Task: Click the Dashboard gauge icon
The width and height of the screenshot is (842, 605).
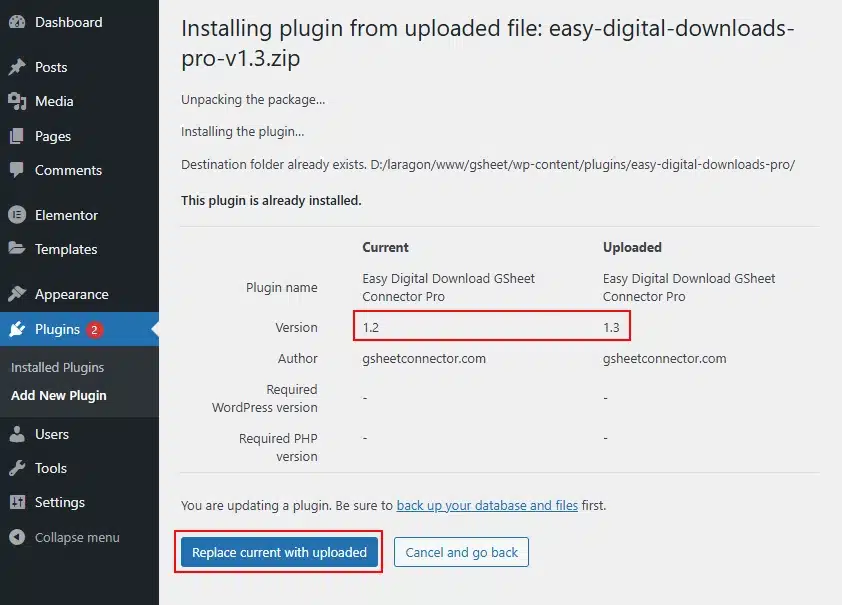Action: (x=17, y=22)
